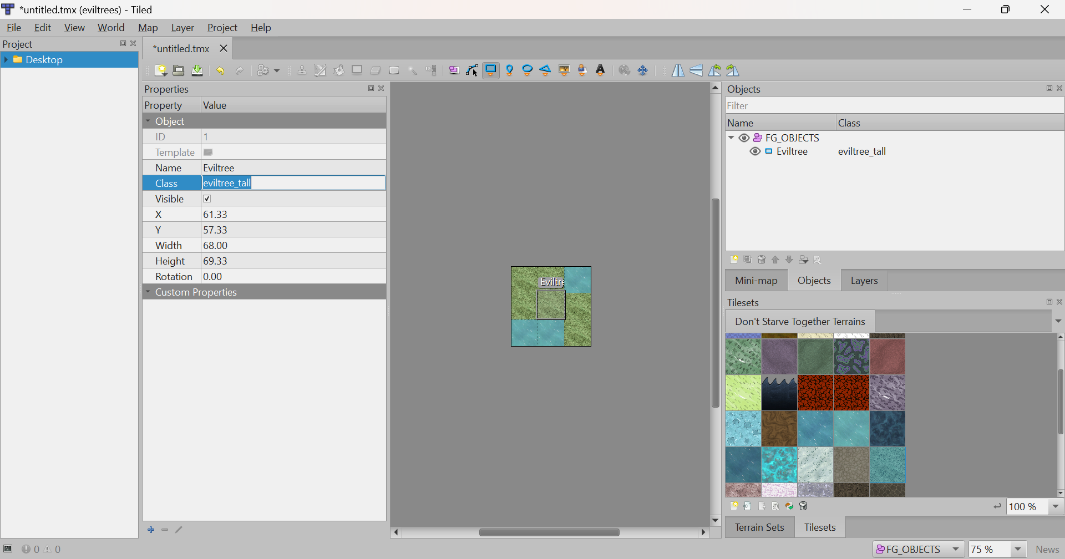The image size is (1065, 559).
Task: Select the Insert Rectangle tool
Action: (491, 71)
